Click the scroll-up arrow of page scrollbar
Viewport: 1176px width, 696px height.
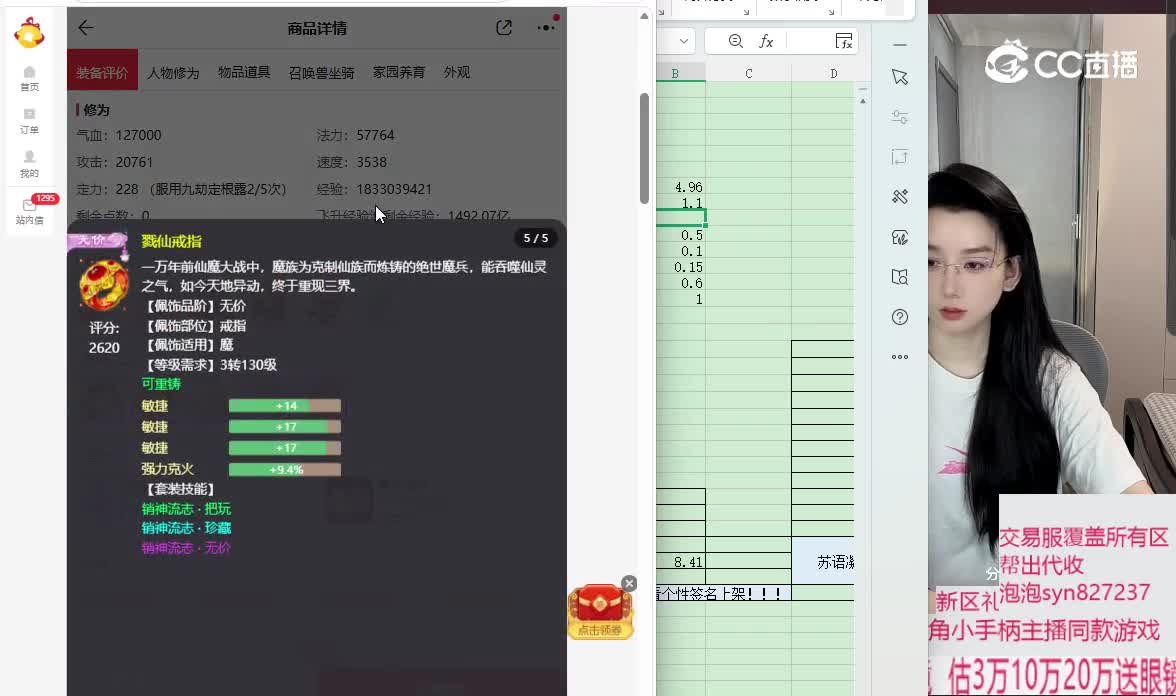click(644, 16)
